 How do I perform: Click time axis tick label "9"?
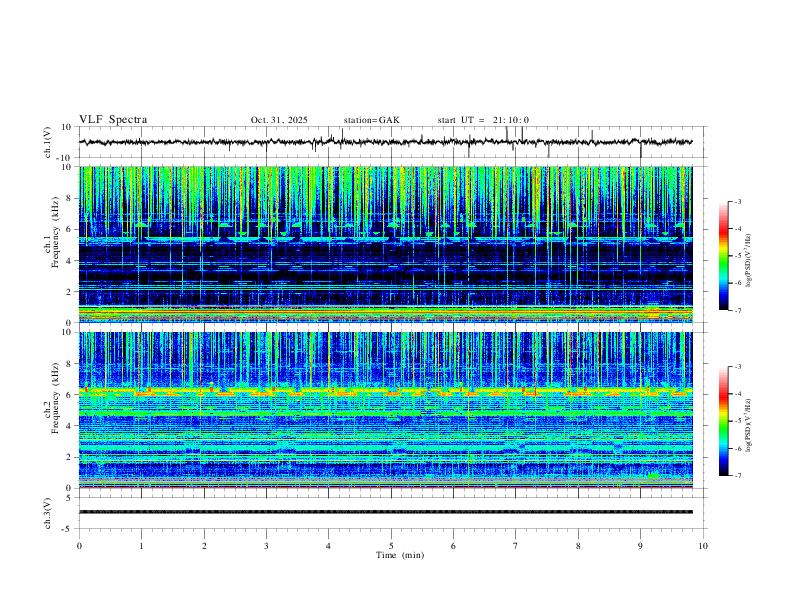click(640, 546)
